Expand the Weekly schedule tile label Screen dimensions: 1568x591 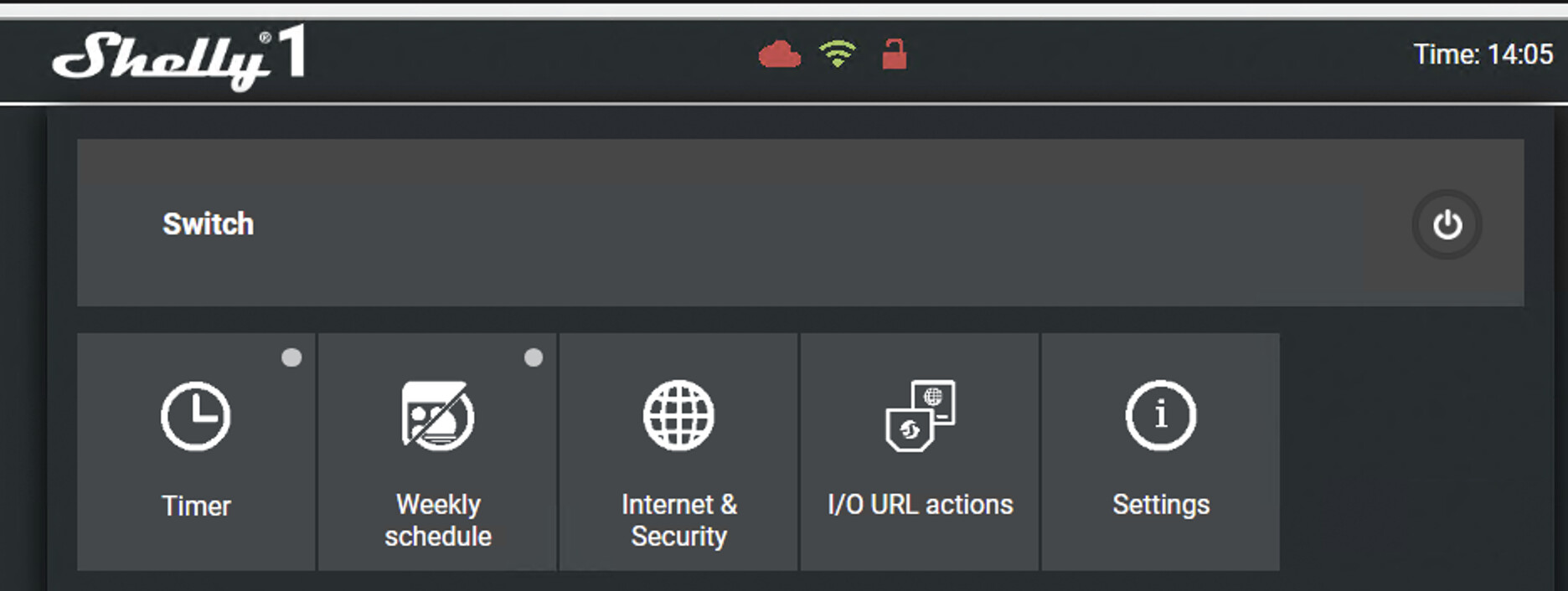point(438,520)
